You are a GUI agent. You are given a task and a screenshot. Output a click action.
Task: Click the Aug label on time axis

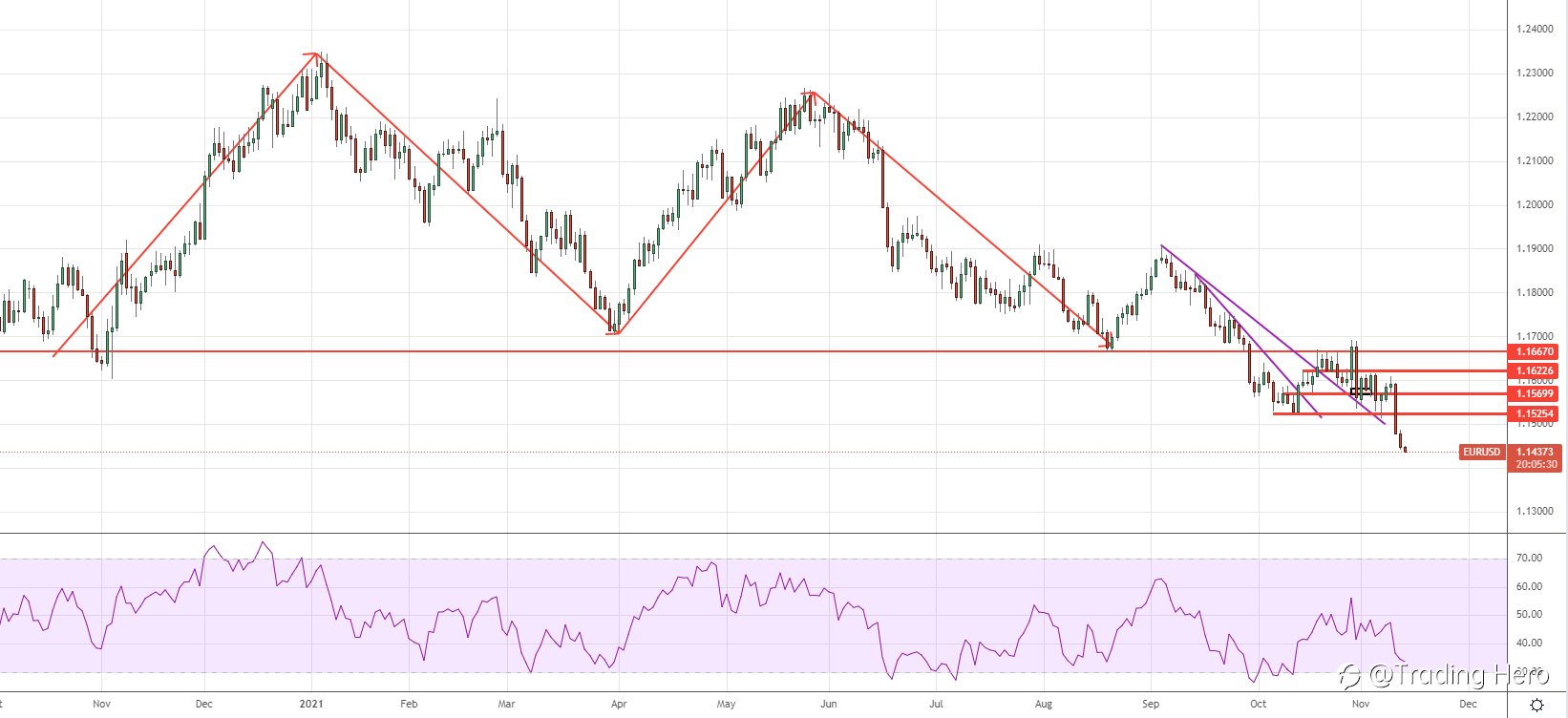coord(1044,704)
